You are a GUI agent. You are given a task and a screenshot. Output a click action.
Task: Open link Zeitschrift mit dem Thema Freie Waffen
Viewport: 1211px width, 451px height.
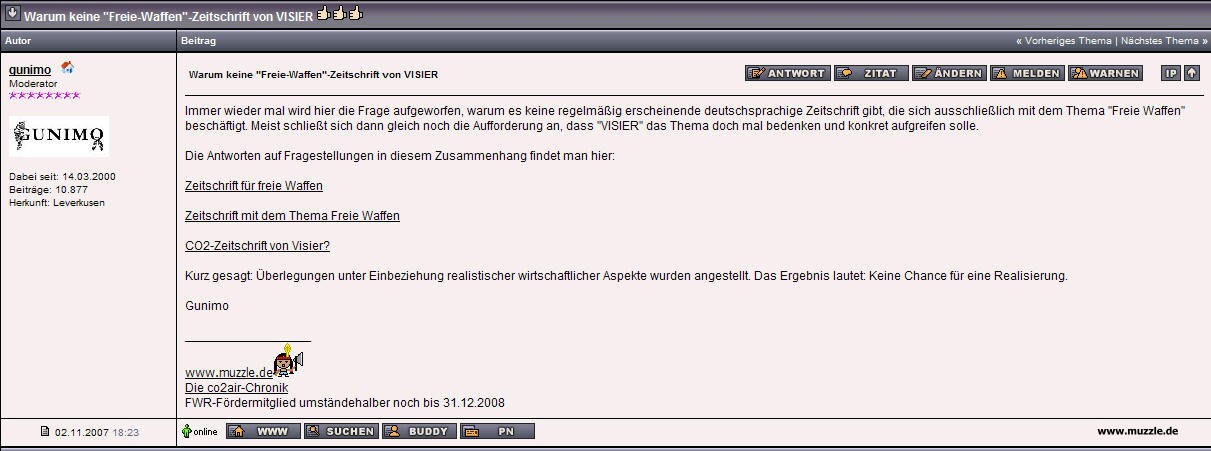(x=292, y=216)
